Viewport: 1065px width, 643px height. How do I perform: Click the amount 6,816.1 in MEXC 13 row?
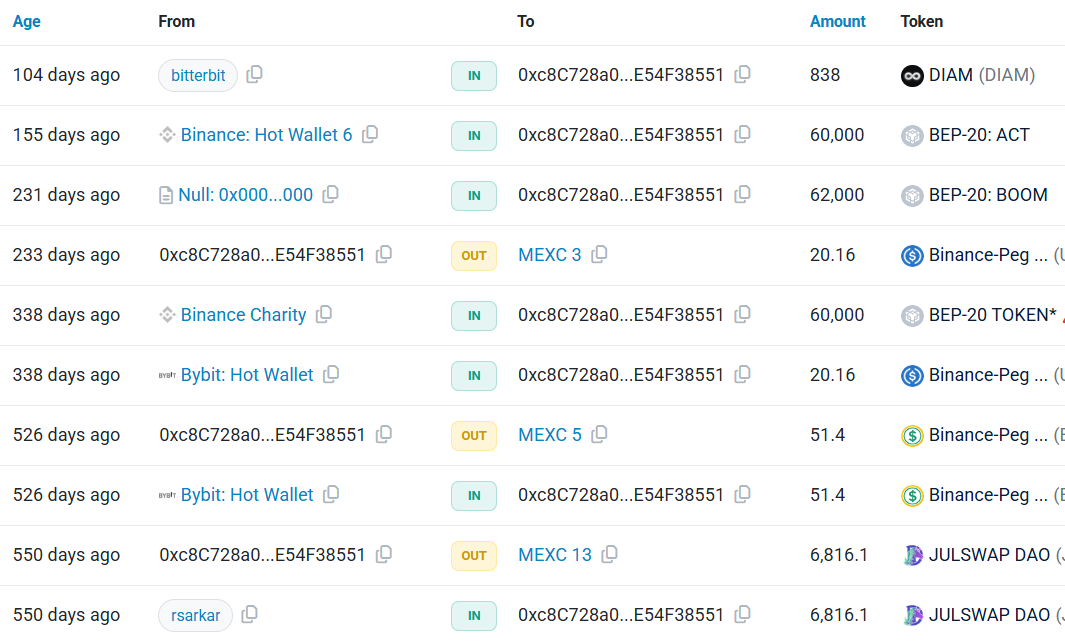[x=838, y=555]
